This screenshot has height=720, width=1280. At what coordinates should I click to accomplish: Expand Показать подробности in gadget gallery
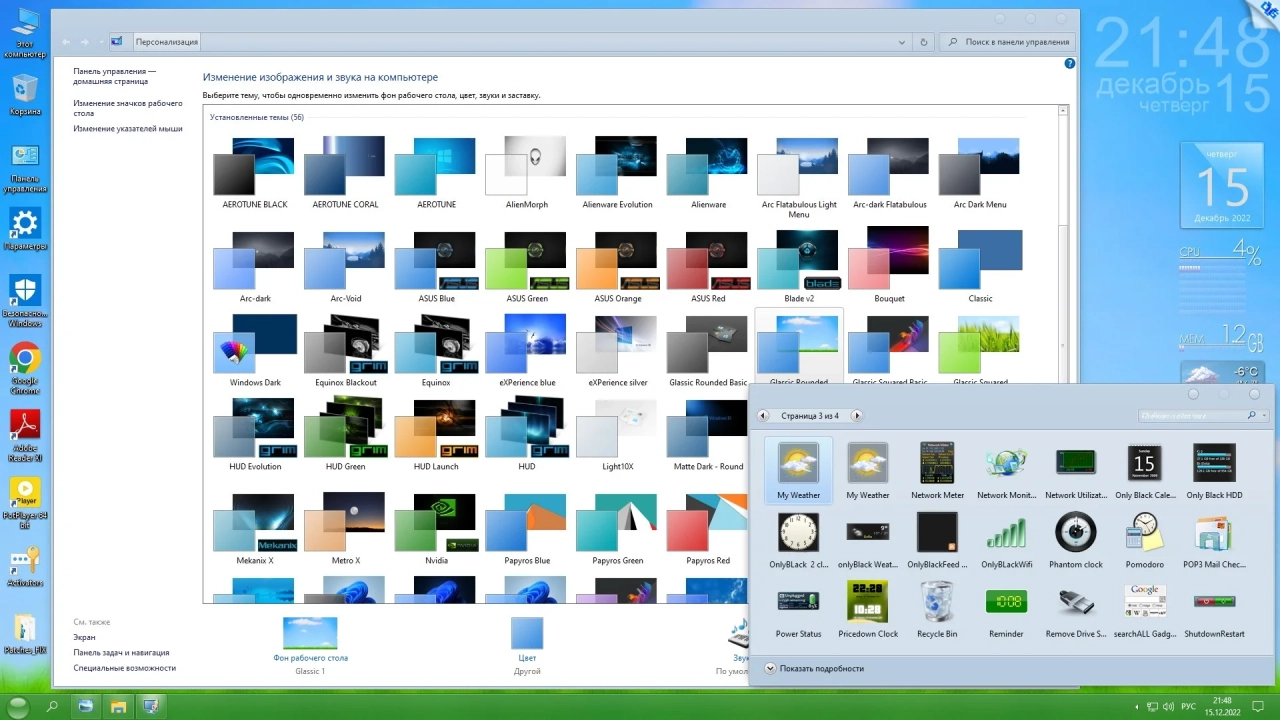[x=814, y=668]
